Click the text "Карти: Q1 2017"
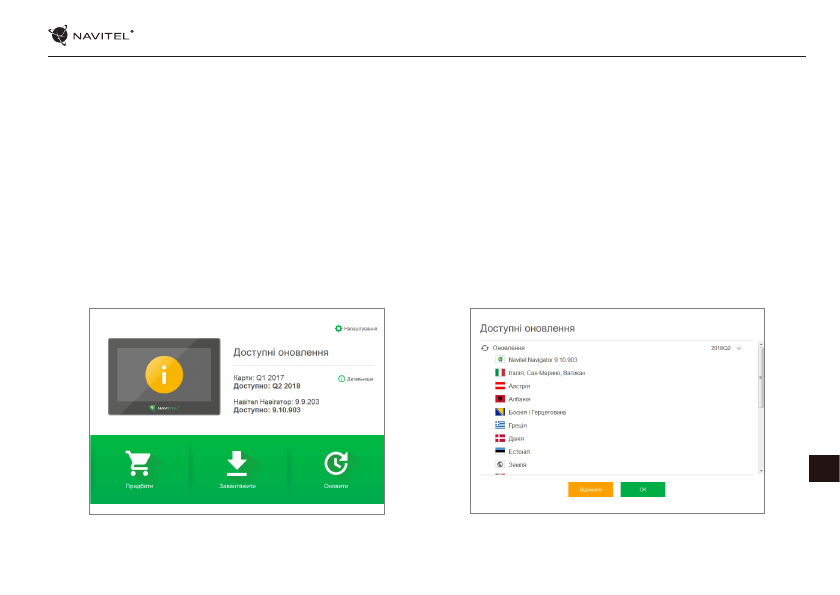Viewport: 840px width, 595px height. point(259,378)
